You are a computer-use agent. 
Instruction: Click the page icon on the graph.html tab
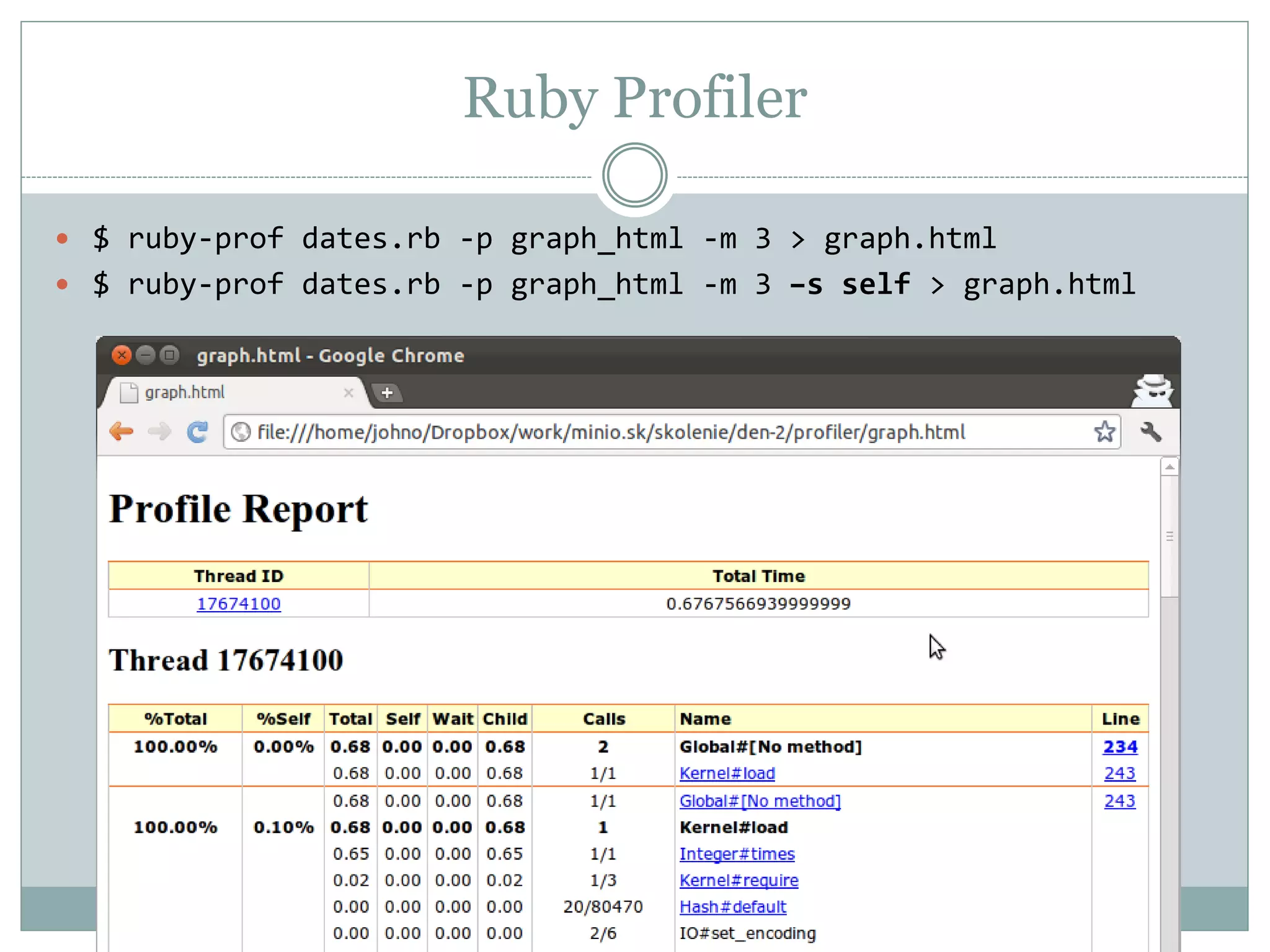tap(129, 392)
